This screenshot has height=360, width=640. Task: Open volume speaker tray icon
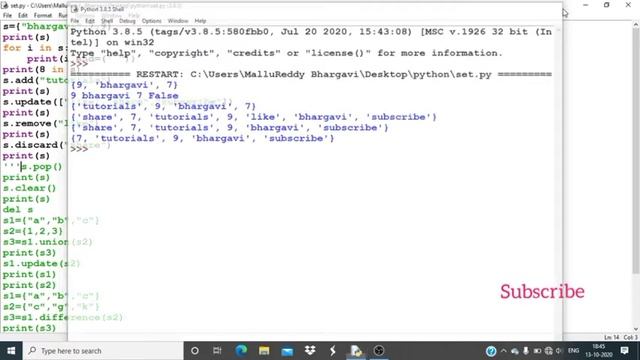click(559, 351)
